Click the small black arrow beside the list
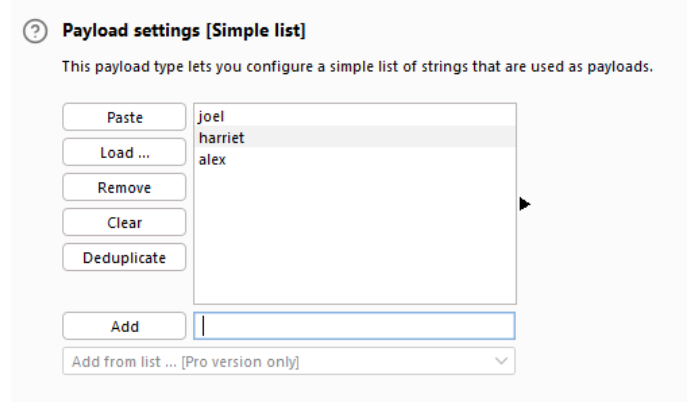Screen dimensions: 696x402 [x=524, y=204]
